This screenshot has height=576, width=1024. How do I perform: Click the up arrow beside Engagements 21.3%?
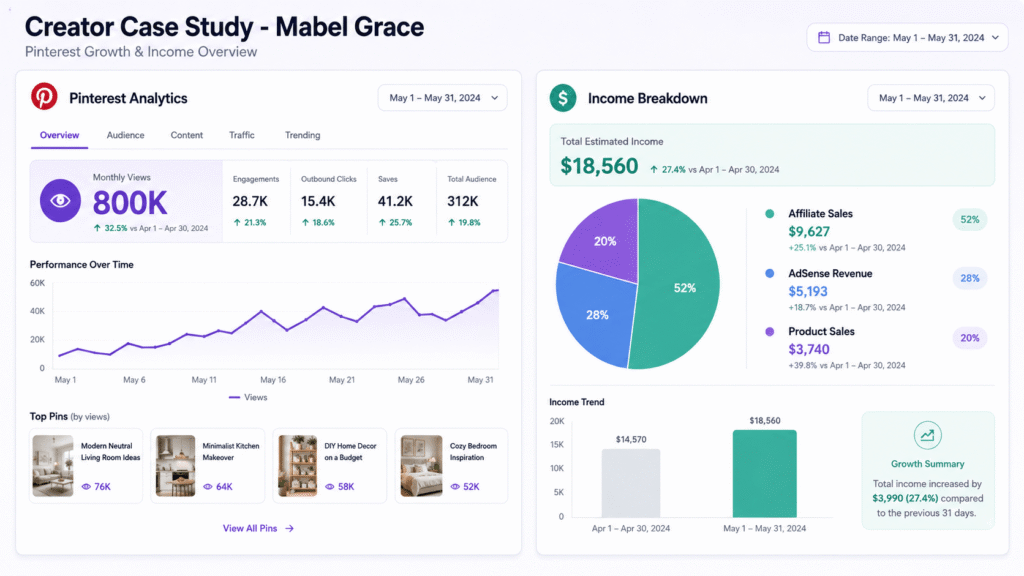click(x=237, y=223)
